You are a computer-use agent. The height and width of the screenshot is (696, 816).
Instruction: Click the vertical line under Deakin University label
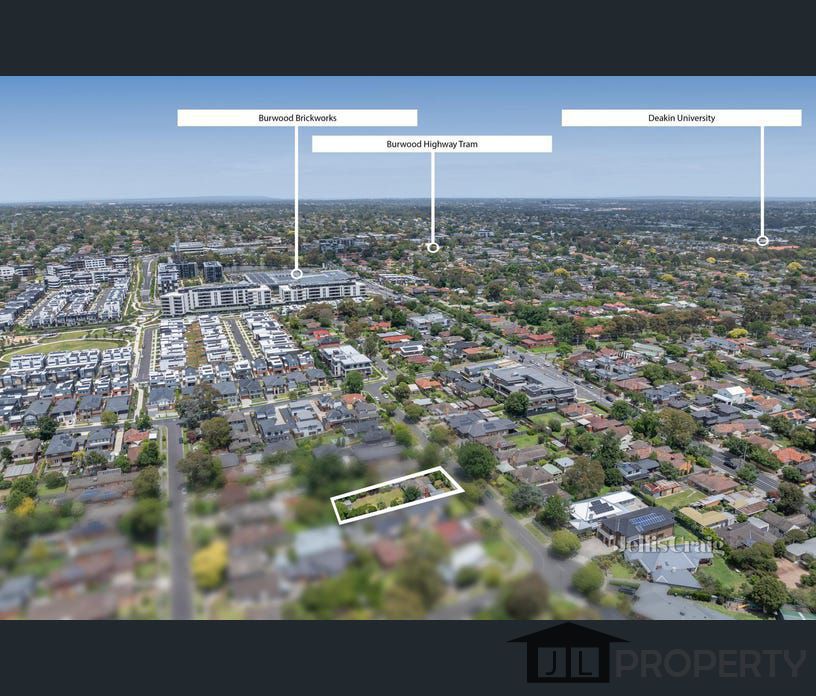coord(762,180)
